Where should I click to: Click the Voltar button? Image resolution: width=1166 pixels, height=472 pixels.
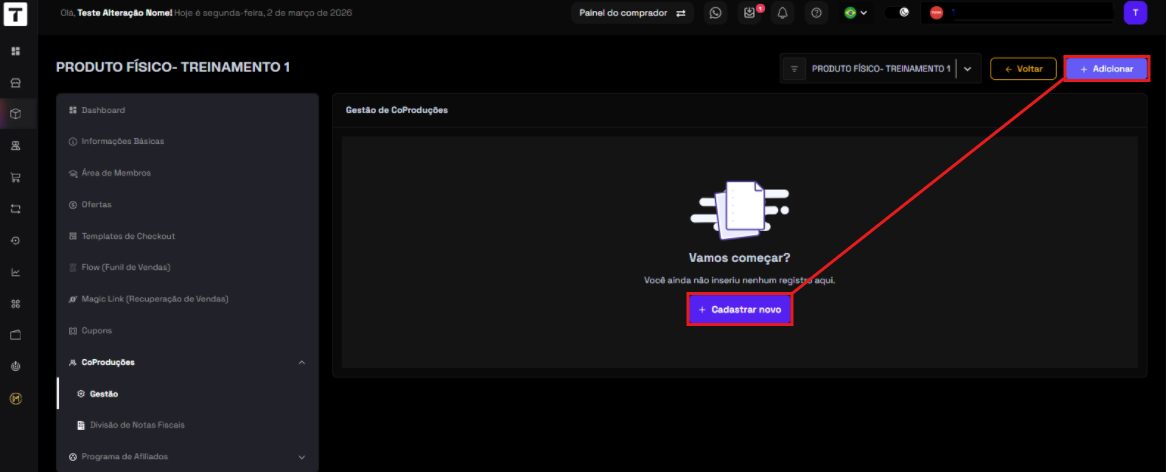tap(1023, 69)
